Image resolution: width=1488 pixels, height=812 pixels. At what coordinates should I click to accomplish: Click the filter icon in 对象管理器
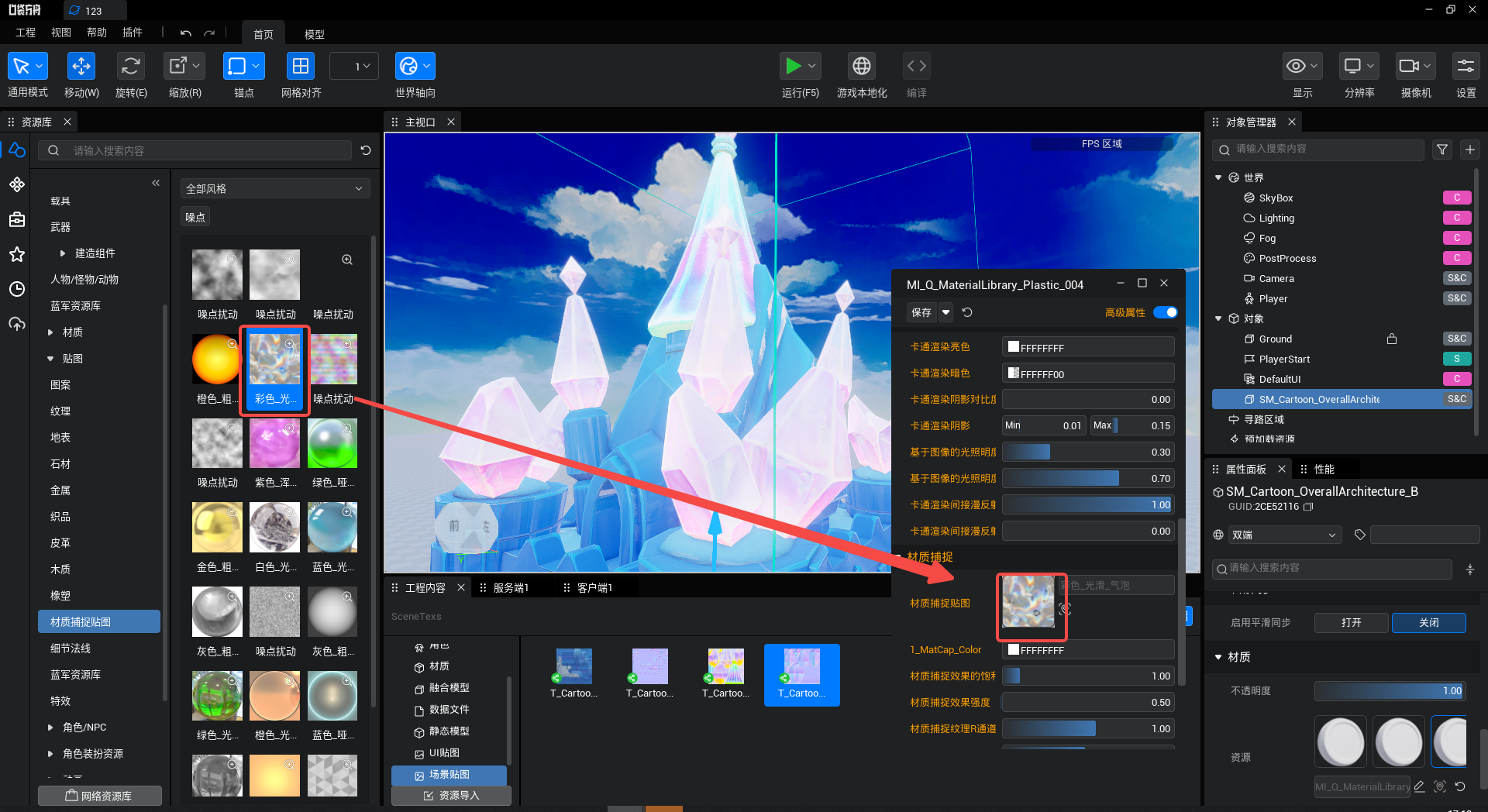(1442, 150)
